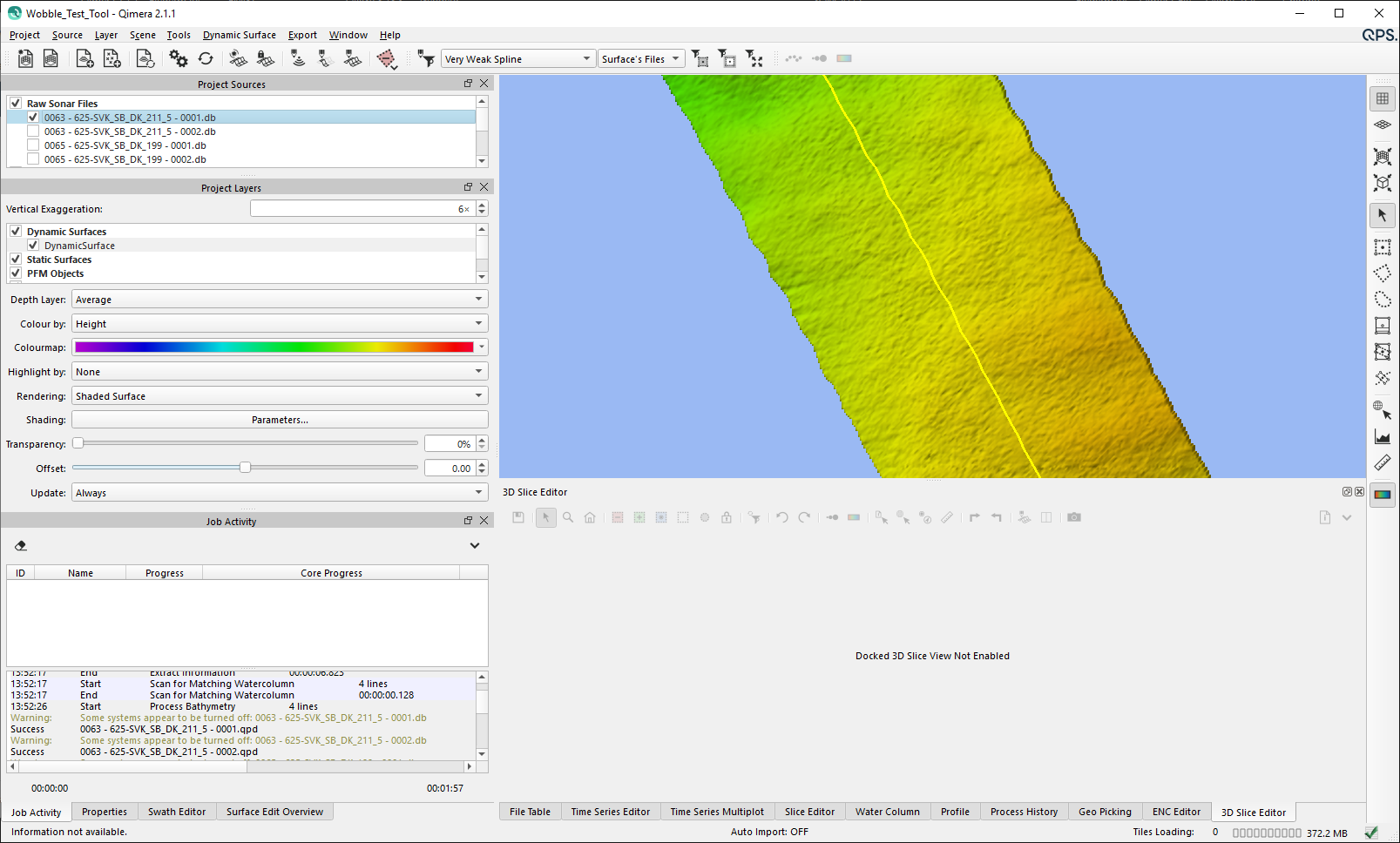Viewport: 1400px width, 843px height.
Task: Select the polygon selection tool
Action: click(1383, 273)
